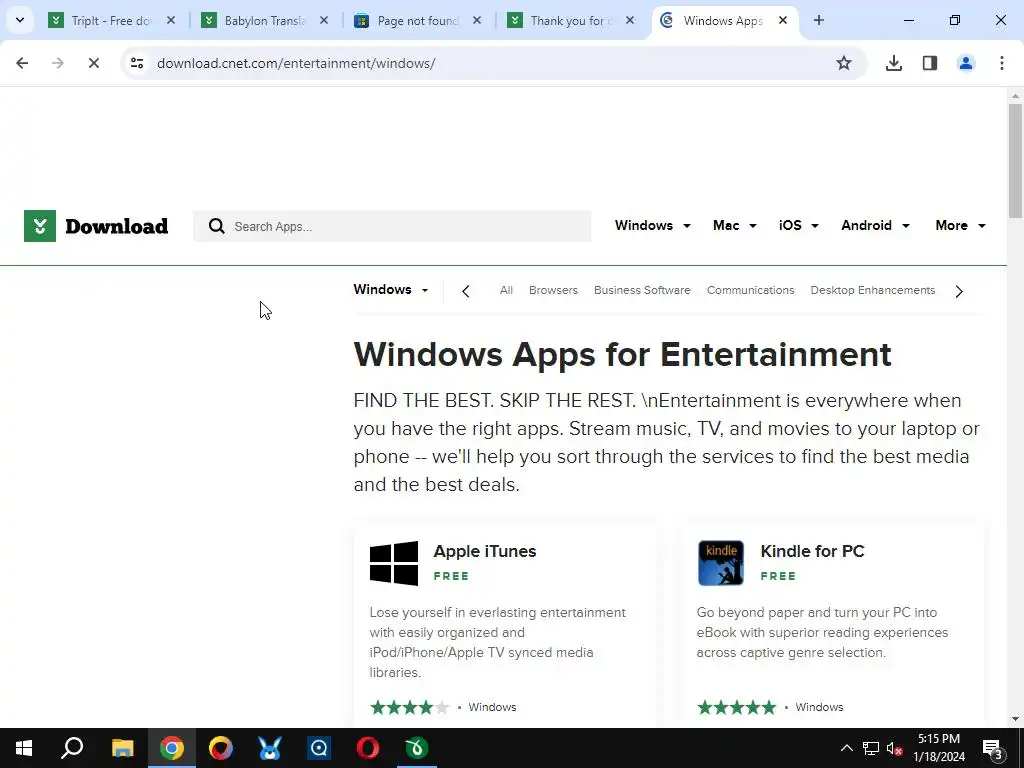Open the yellow-red circular app in taskbar

(221, 748)
